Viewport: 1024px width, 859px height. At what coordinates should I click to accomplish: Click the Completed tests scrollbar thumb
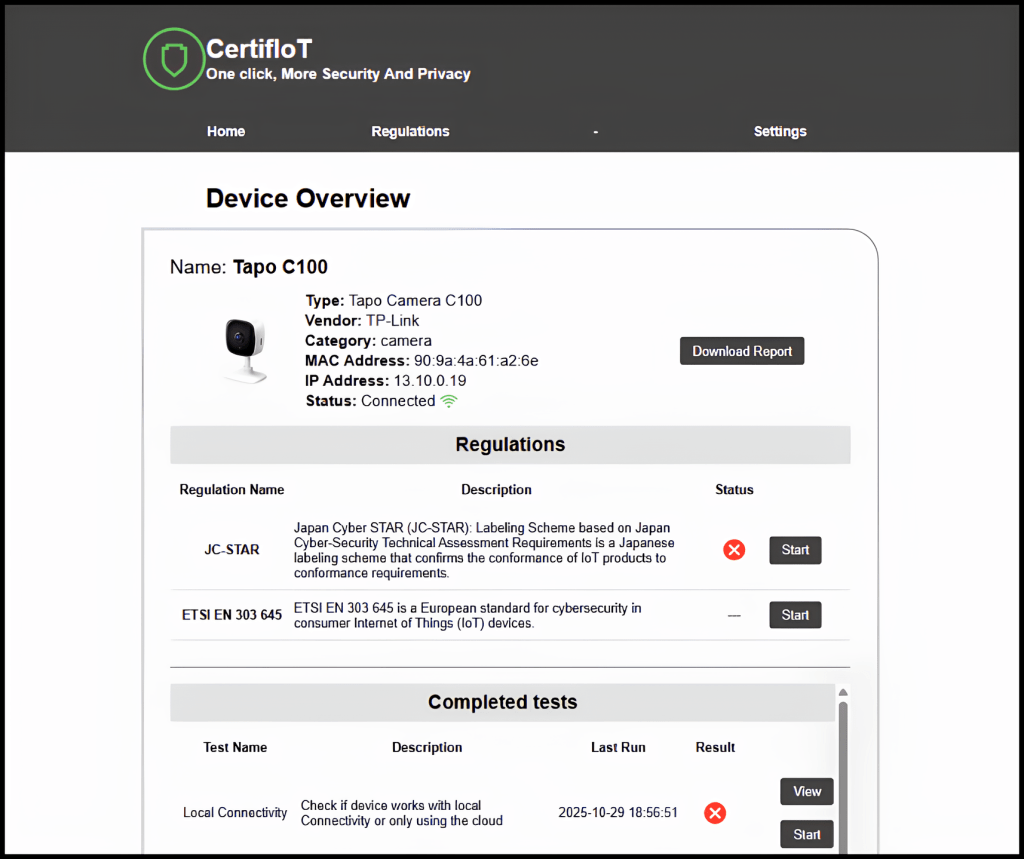pos(843,770)
